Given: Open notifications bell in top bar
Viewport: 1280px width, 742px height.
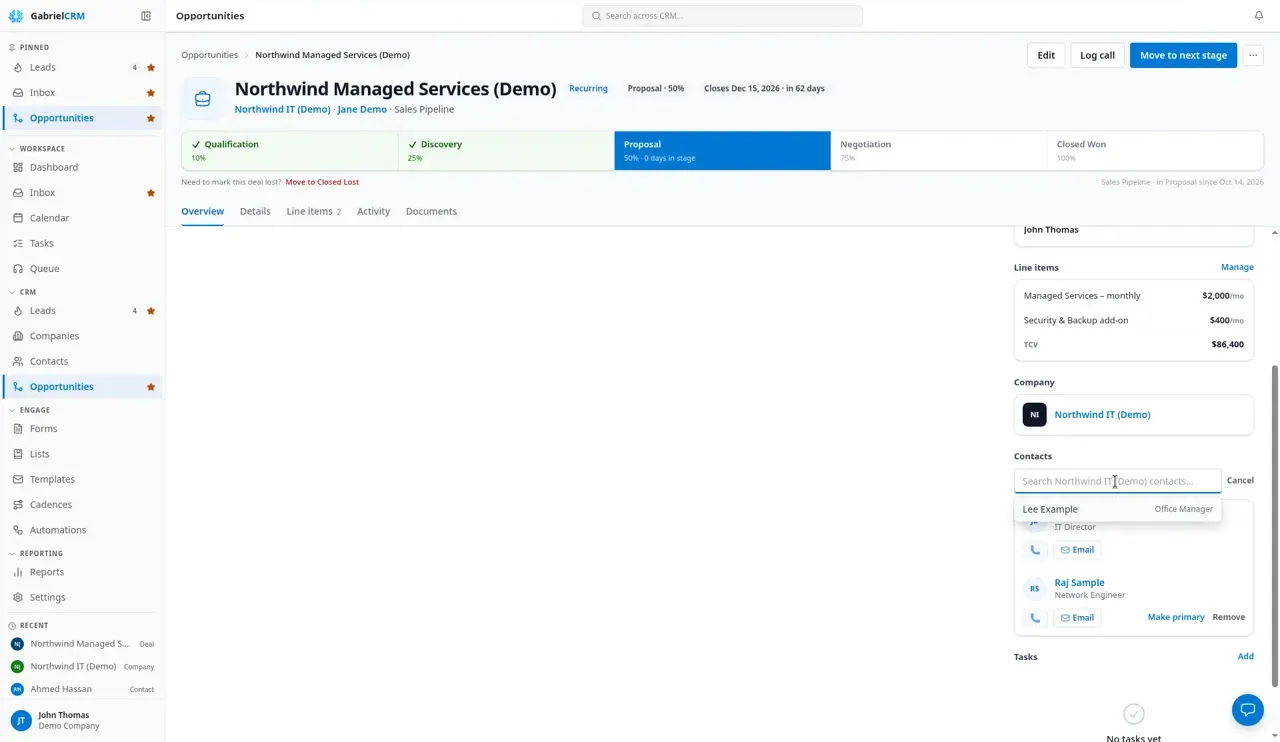Looking at the screenshot, I should point(1259,16).
